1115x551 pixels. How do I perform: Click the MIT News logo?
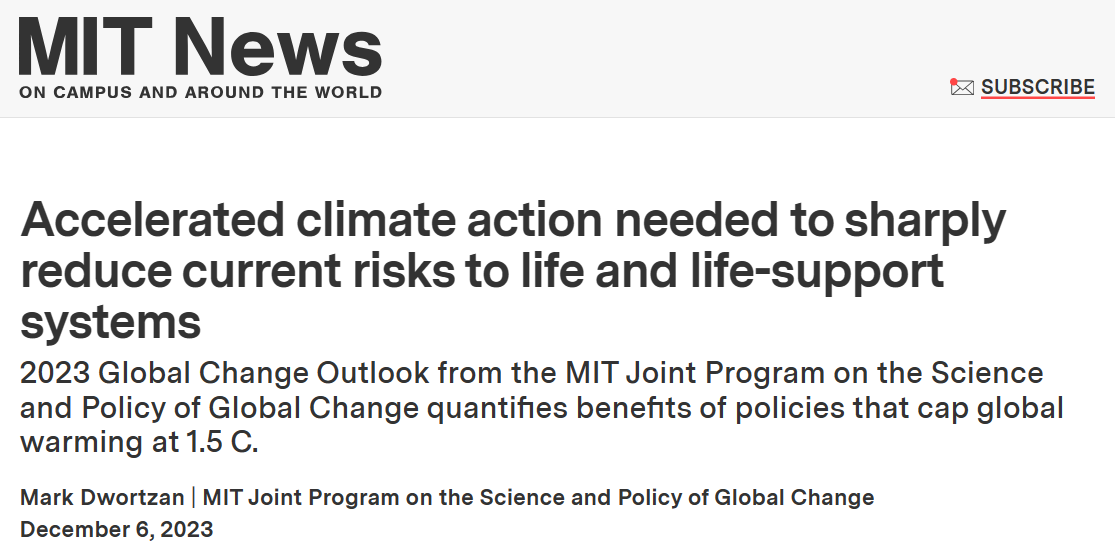pos(200,57)
